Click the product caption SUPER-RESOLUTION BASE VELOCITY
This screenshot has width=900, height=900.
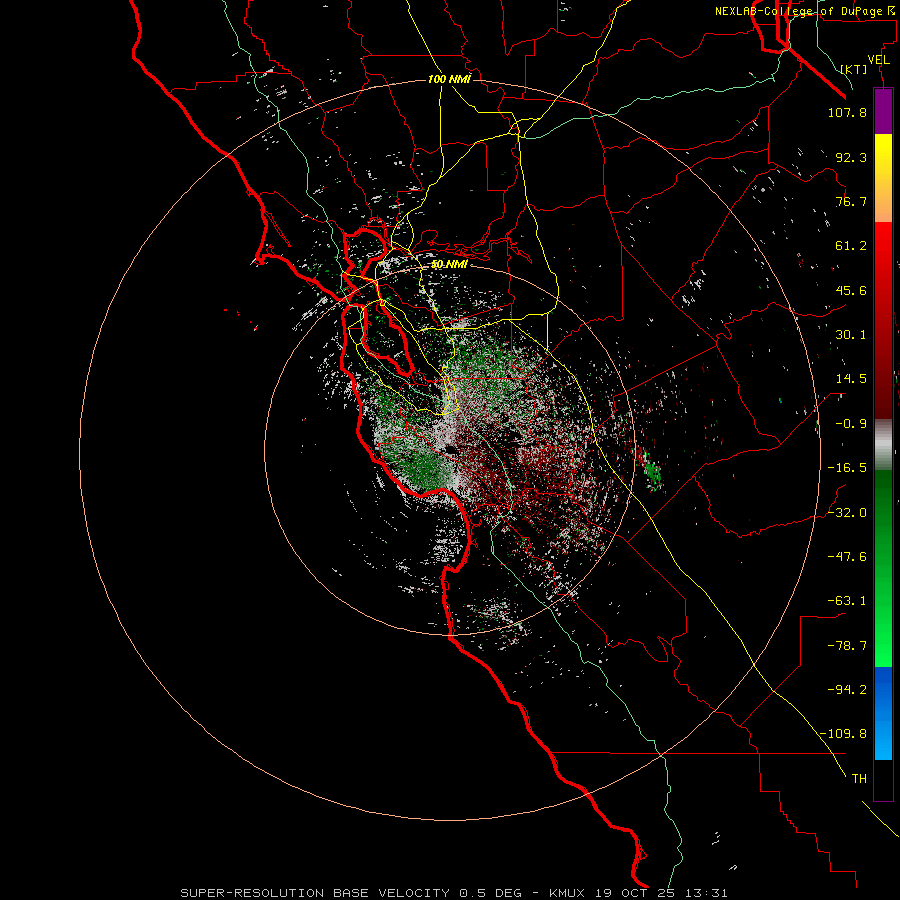coord(315,893)
